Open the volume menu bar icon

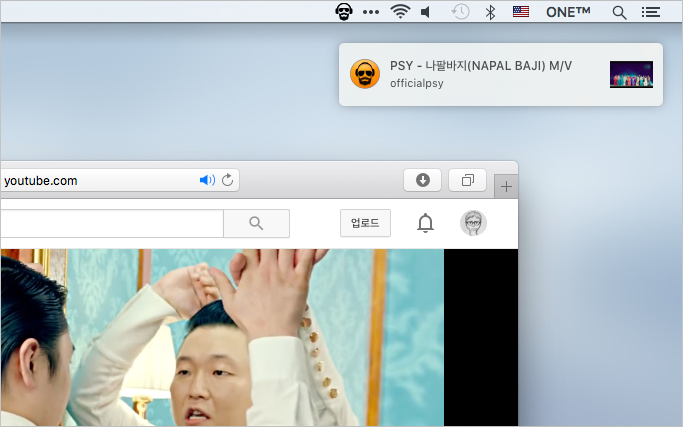[x=426, y=12]
